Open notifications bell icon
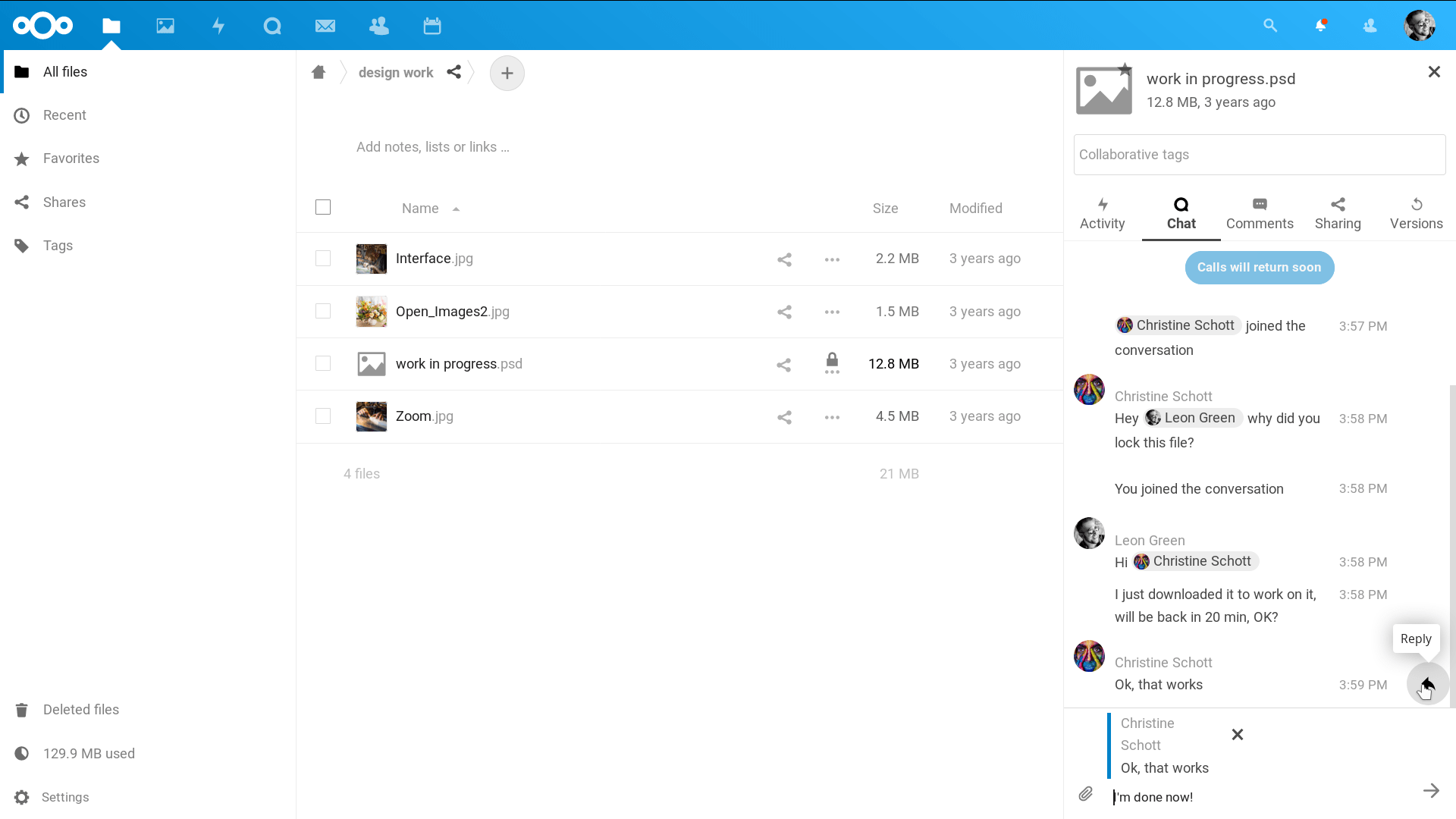 point(1320,26)
